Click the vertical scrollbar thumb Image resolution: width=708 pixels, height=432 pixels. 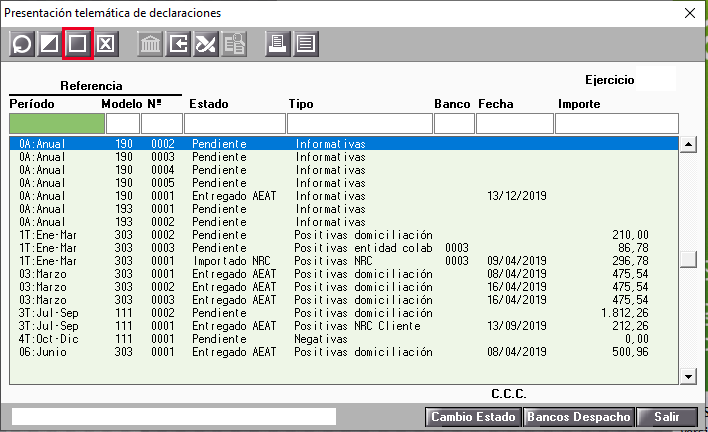pyautogui.click(x=688, y=260)
